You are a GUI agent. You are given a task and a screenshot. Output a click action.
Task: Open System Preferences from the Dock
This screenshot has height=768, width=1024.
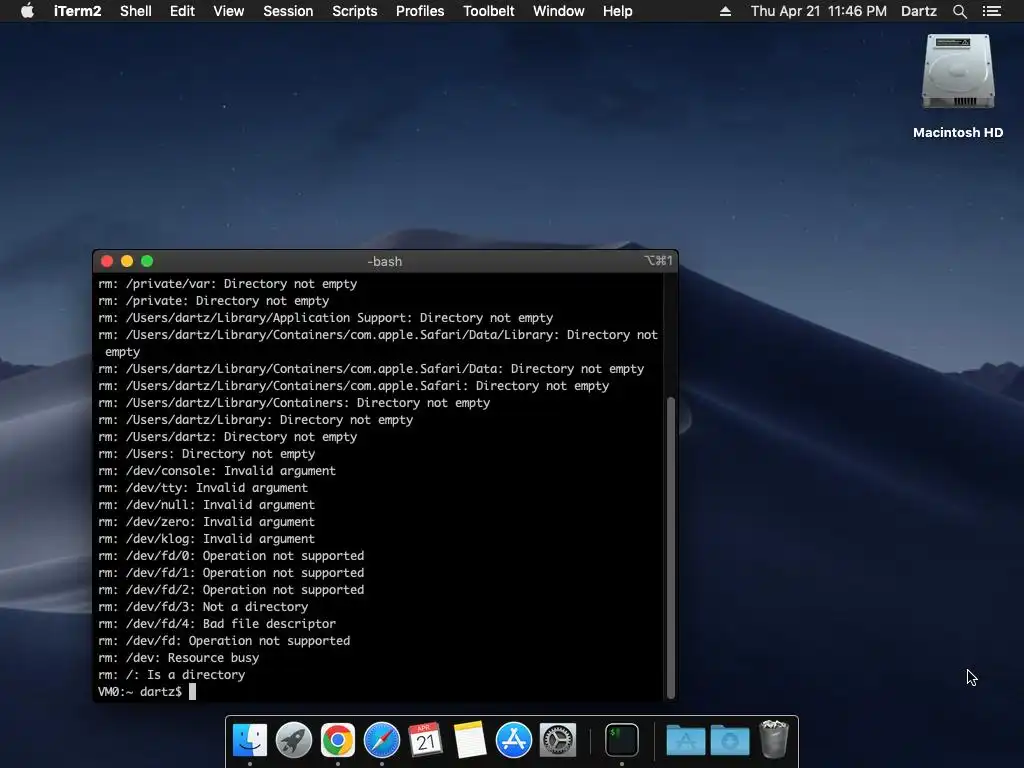click(x=557, y=740)
